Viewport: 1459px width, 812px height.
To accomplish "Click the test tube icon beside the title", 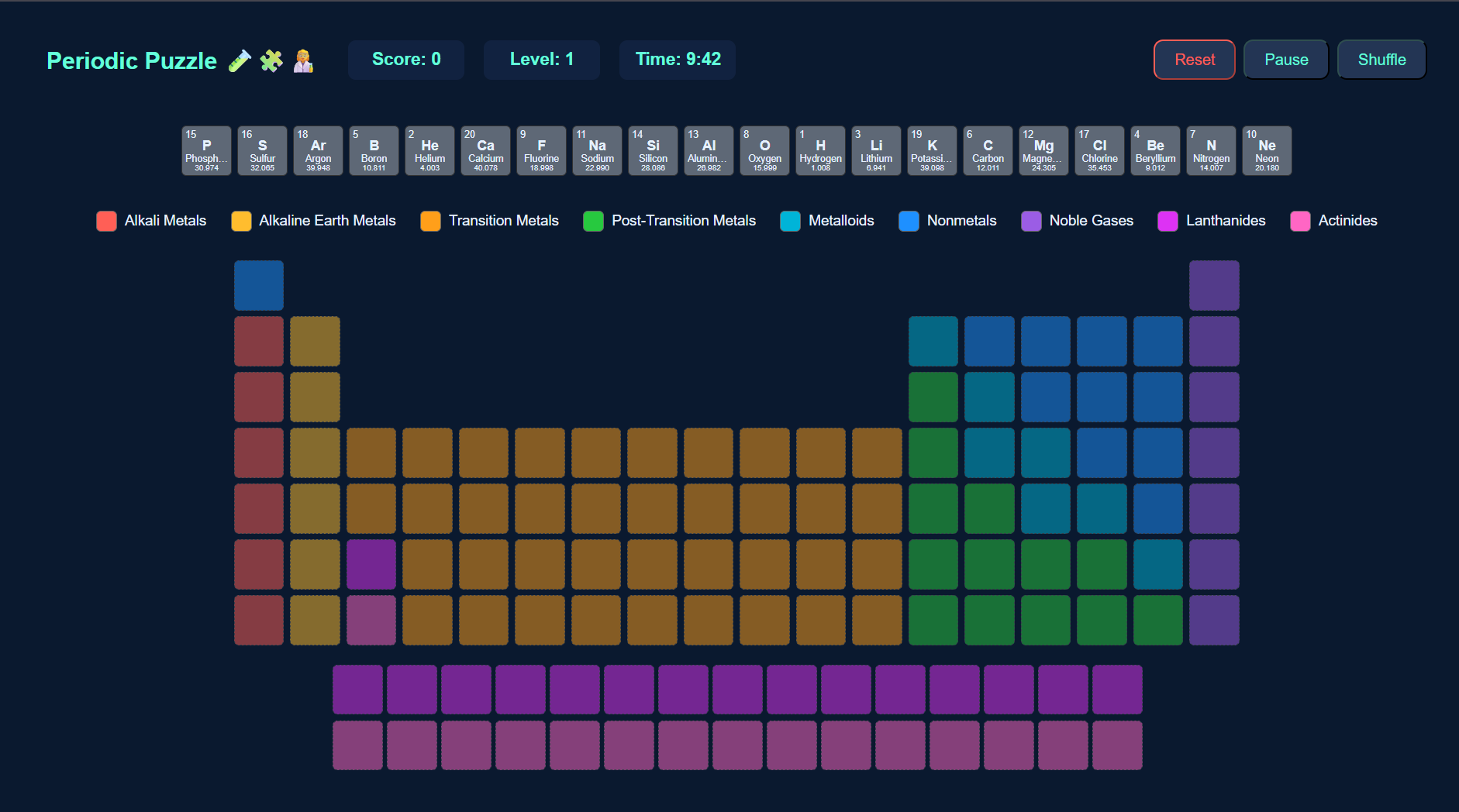I will (240, 59).
